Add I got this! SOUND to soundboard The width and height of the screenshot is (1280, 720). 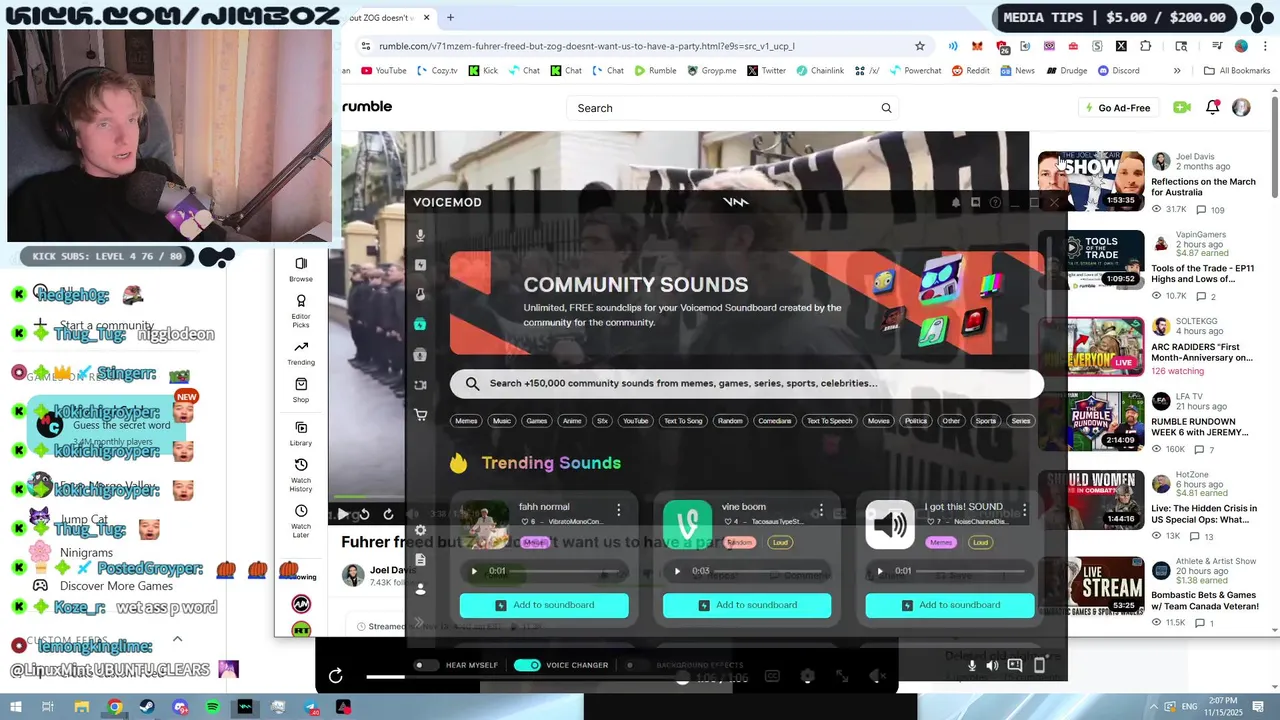point(950,605)
